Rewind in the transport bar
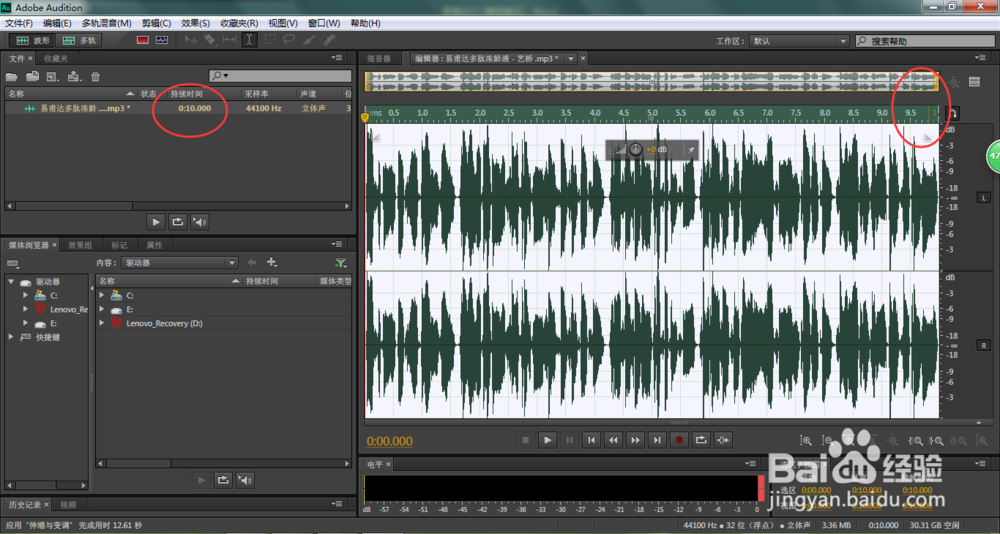The height and width of the screenshot is (534, 1000). click(614, 440)
